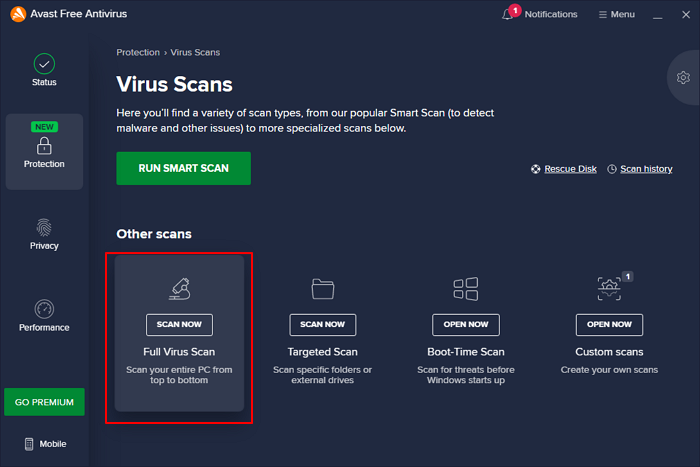Click the Status checkmark icon in sidebar
This screenshot has height=467, width=700.
[44, 64]
